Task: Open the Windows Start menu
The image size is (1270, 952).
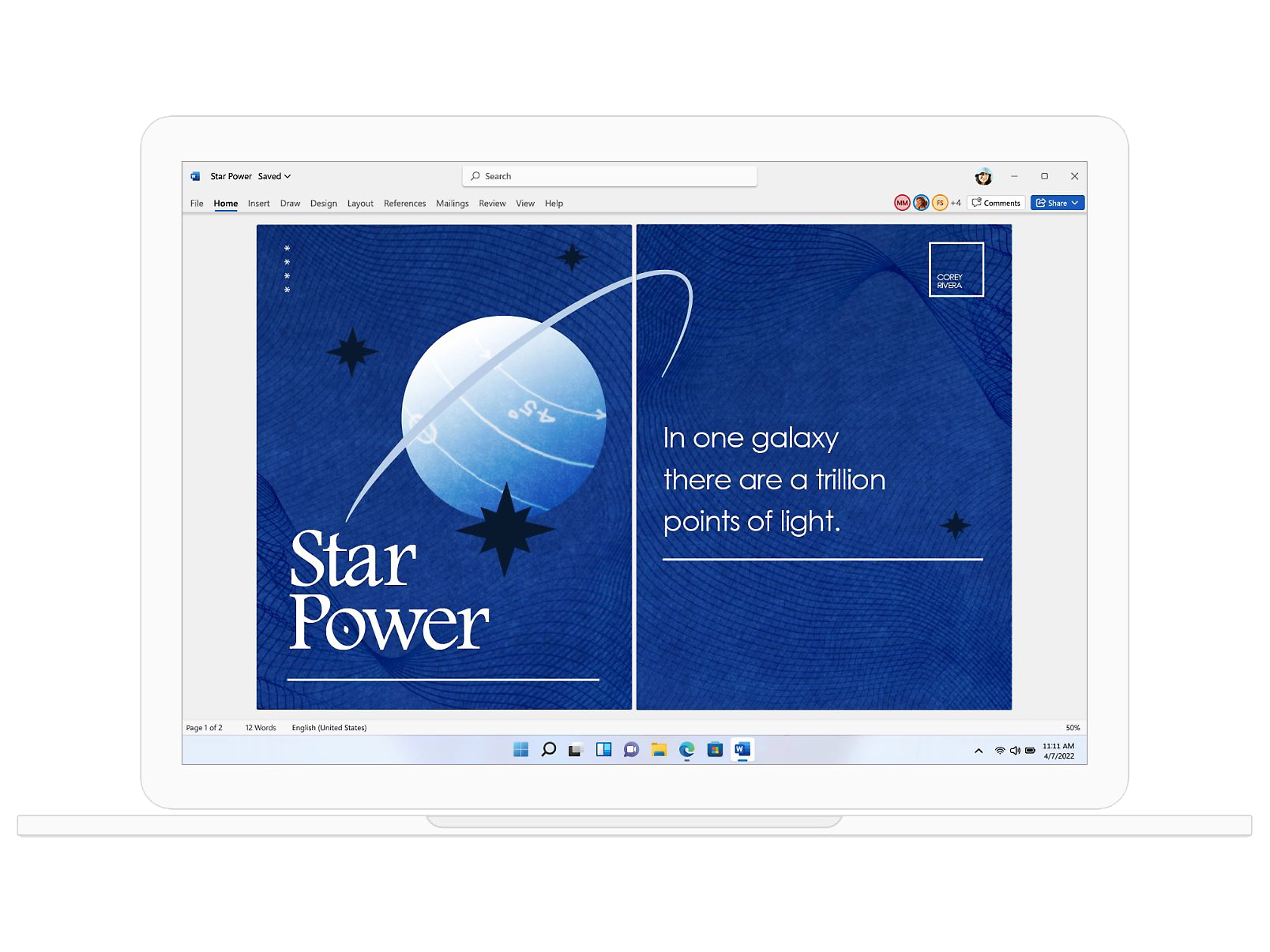Action: click(x=521, y=750)
